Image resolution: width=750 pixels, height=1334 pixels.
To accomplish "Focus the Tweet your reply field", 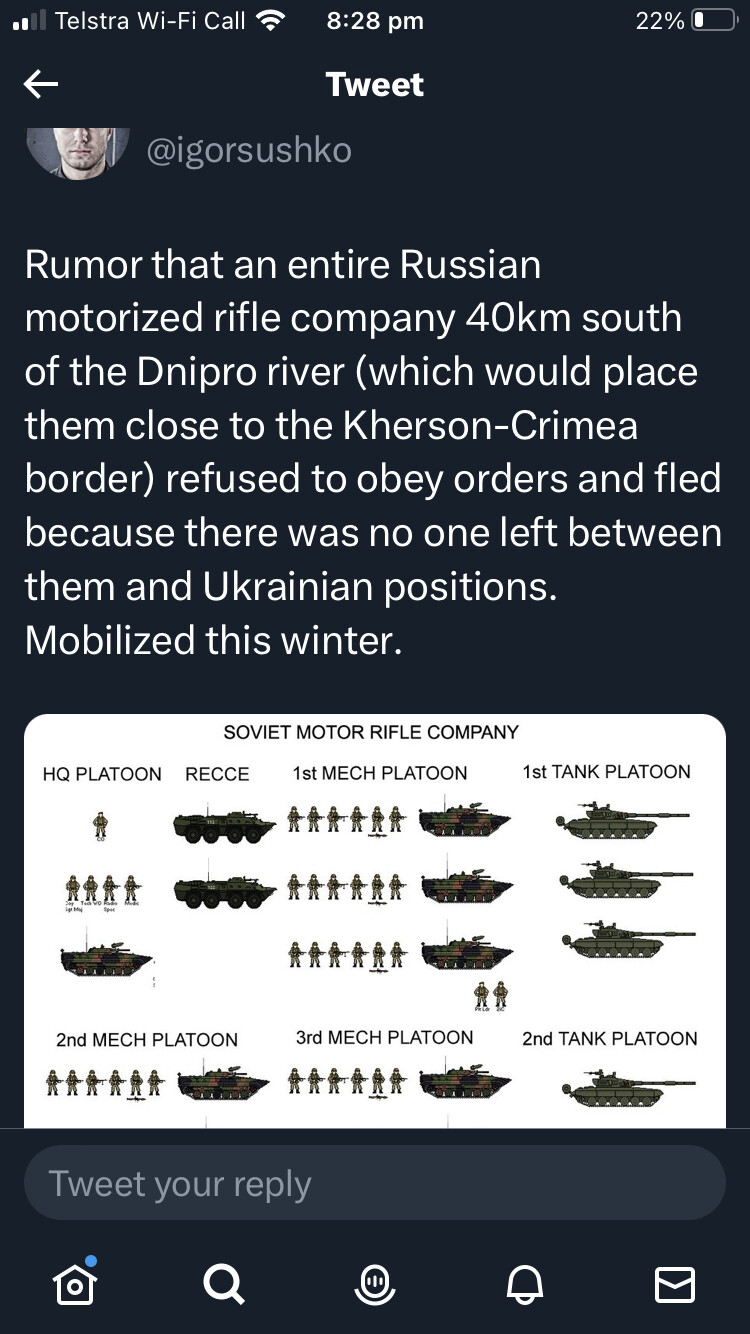I will pyautogui.click(x=375, y=1182).
